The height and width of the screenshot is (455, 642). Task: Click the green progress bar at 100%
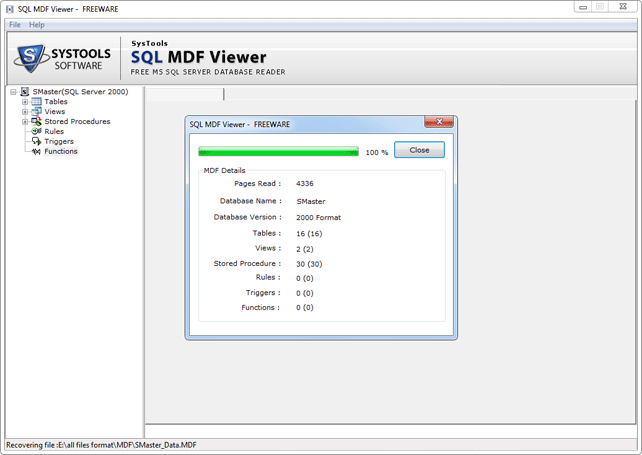[278, 152]
